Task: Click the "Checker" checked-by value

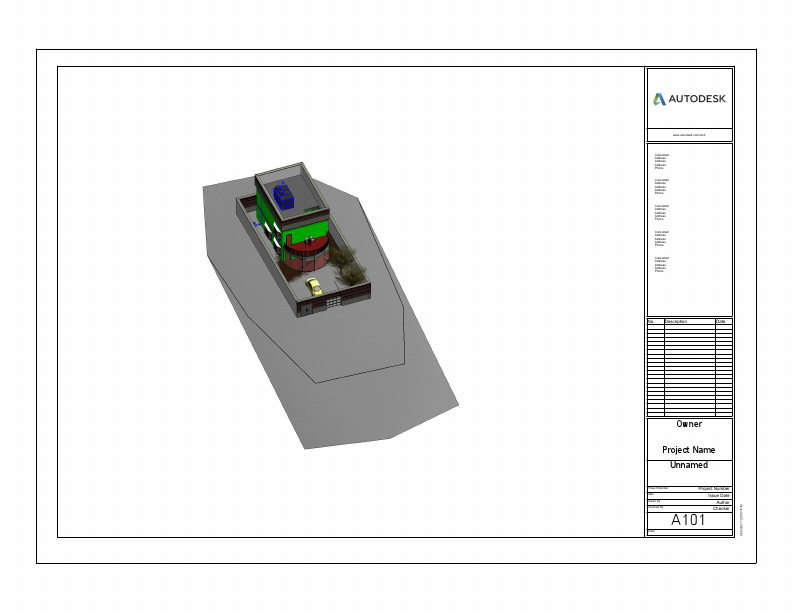Action: click(721, 508)
